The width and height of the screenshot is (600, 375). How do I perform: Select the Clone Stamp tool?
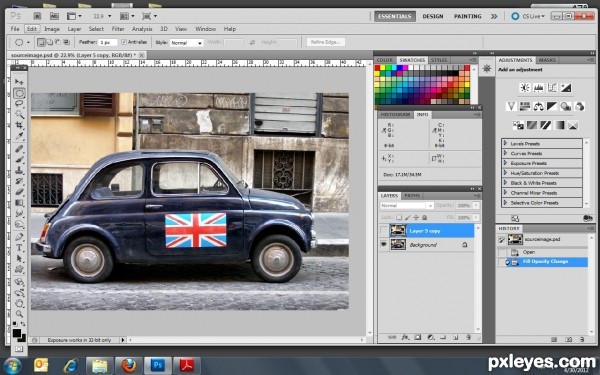click(19, 170)
